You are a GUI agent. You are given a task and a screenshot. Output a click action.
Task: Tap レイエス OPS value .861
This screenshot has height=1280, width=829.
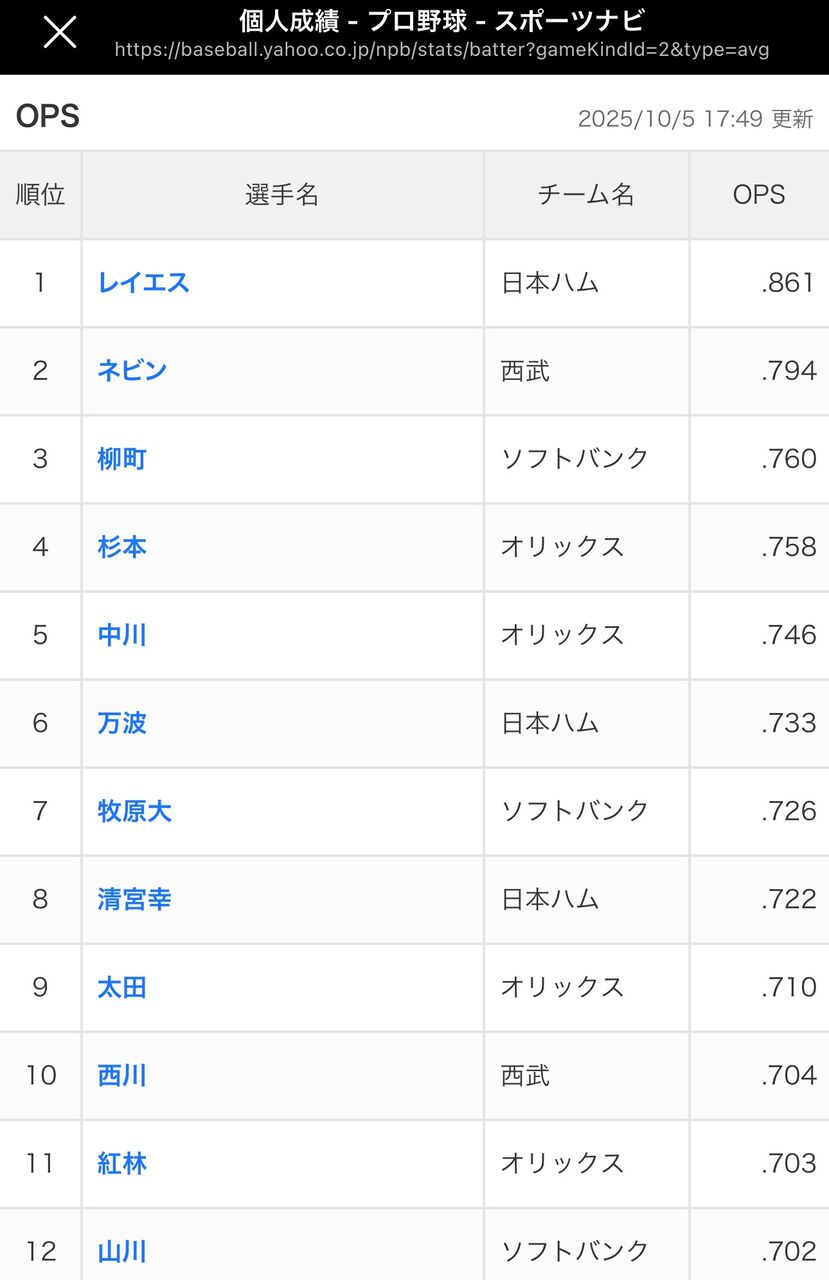788,283
